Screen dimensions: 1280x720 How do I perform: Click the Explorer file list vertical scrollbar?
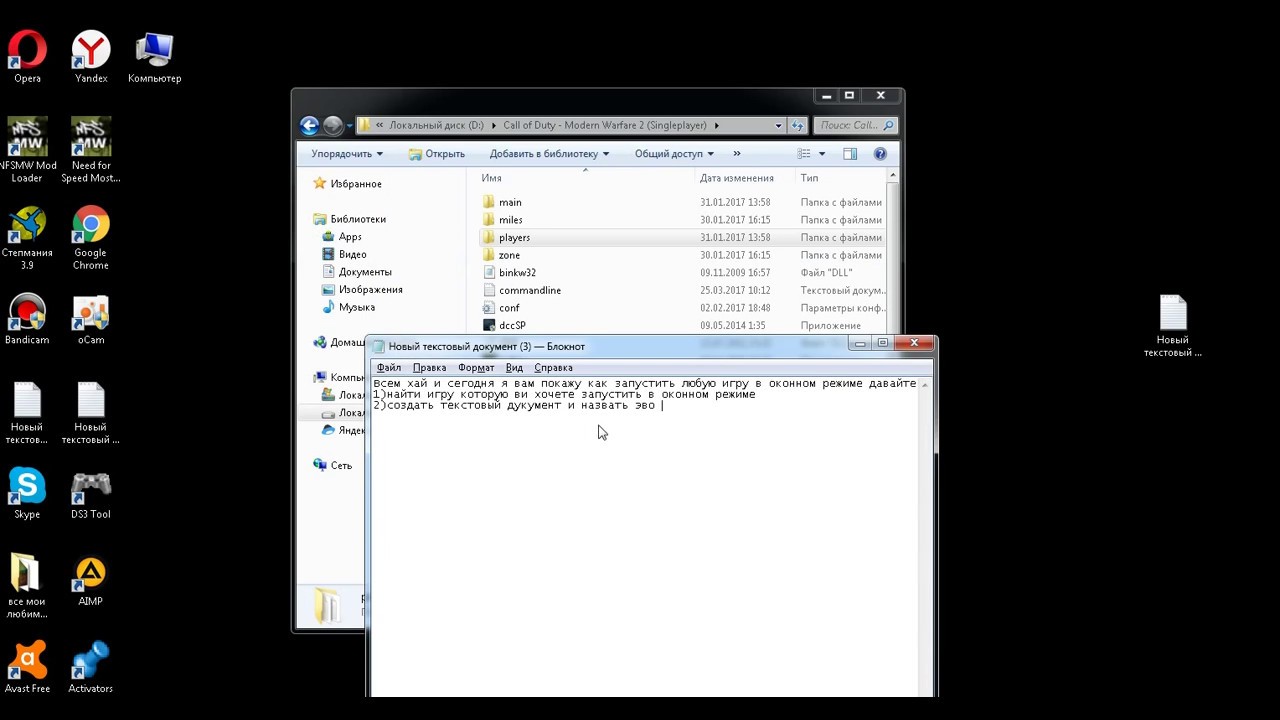pyautogui.click(x=892, y=250)
